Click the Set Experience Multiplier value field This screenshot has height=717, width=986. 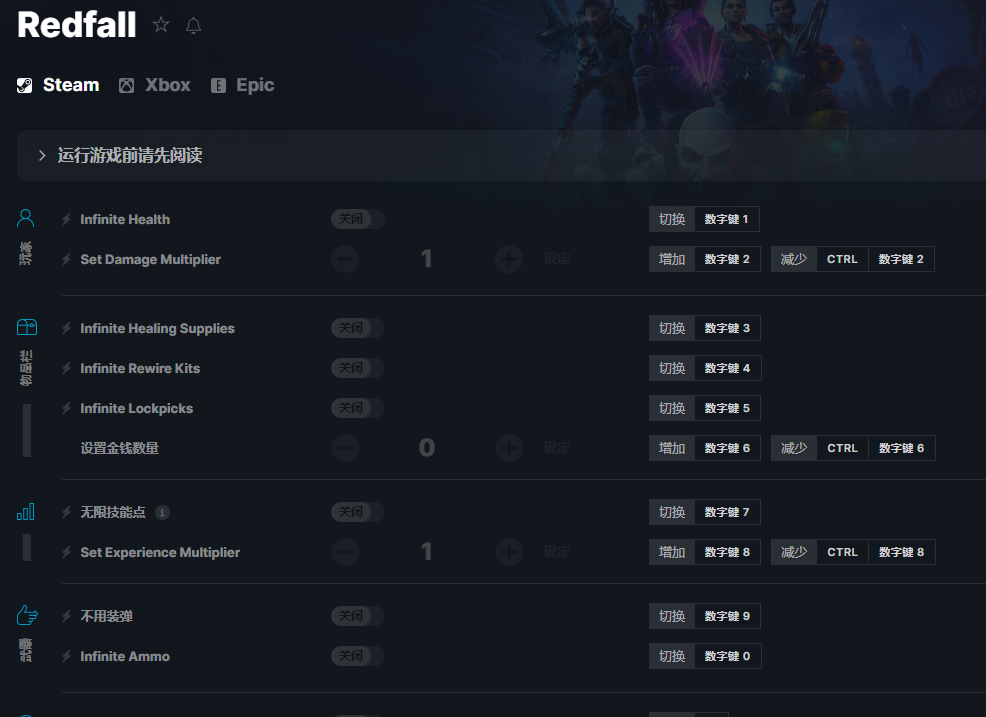point(427,552)
